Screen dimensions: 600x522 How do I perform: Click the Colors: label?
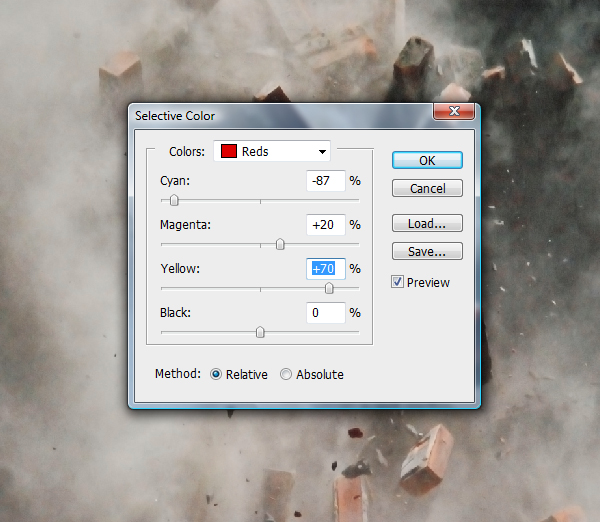tap(187, 152)
